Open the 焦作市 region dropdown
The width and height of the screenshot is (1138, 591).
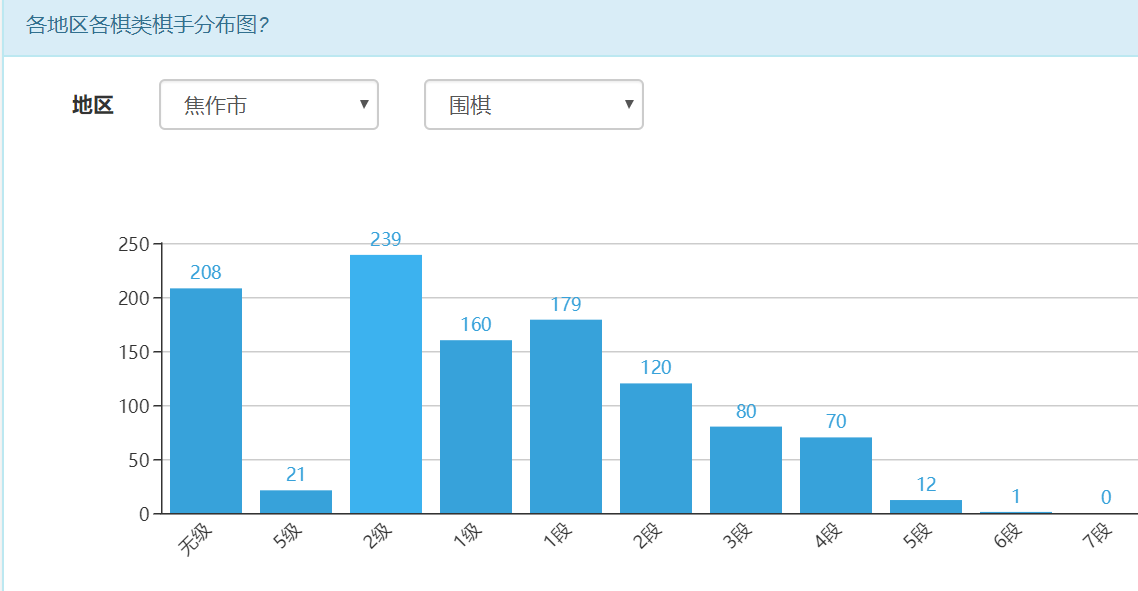point(268,105)
